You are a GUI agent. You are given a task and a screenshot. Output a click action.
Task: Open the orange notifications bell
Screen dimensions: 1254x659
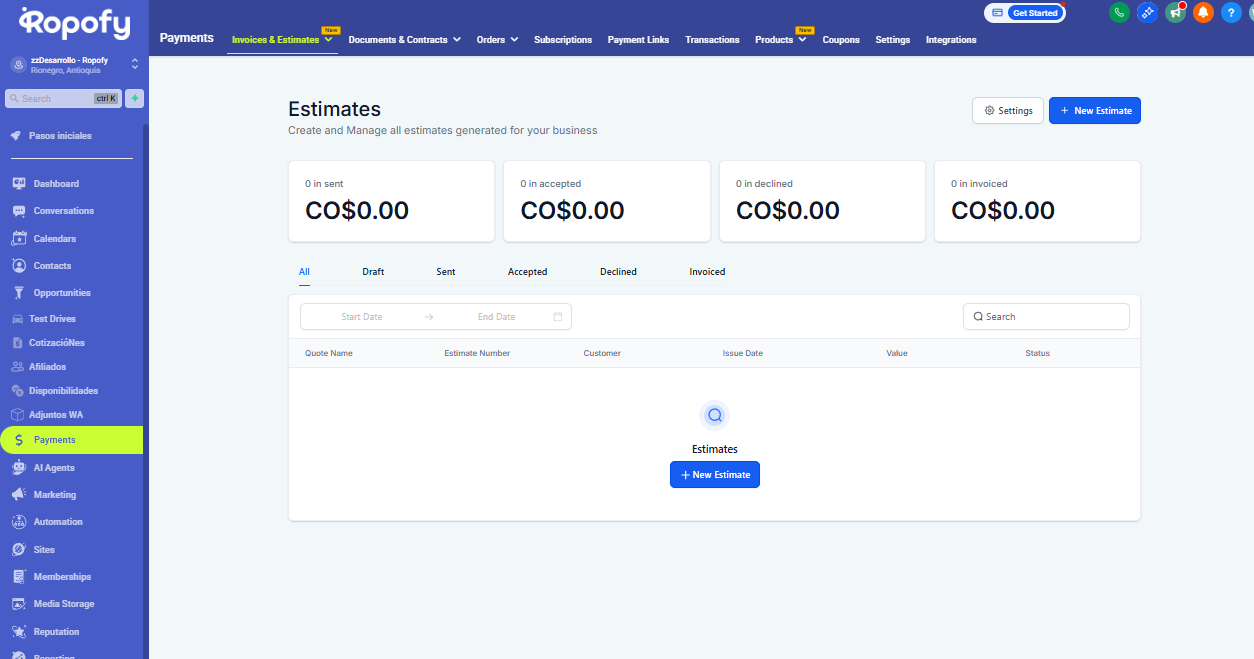coord(1203,13)
